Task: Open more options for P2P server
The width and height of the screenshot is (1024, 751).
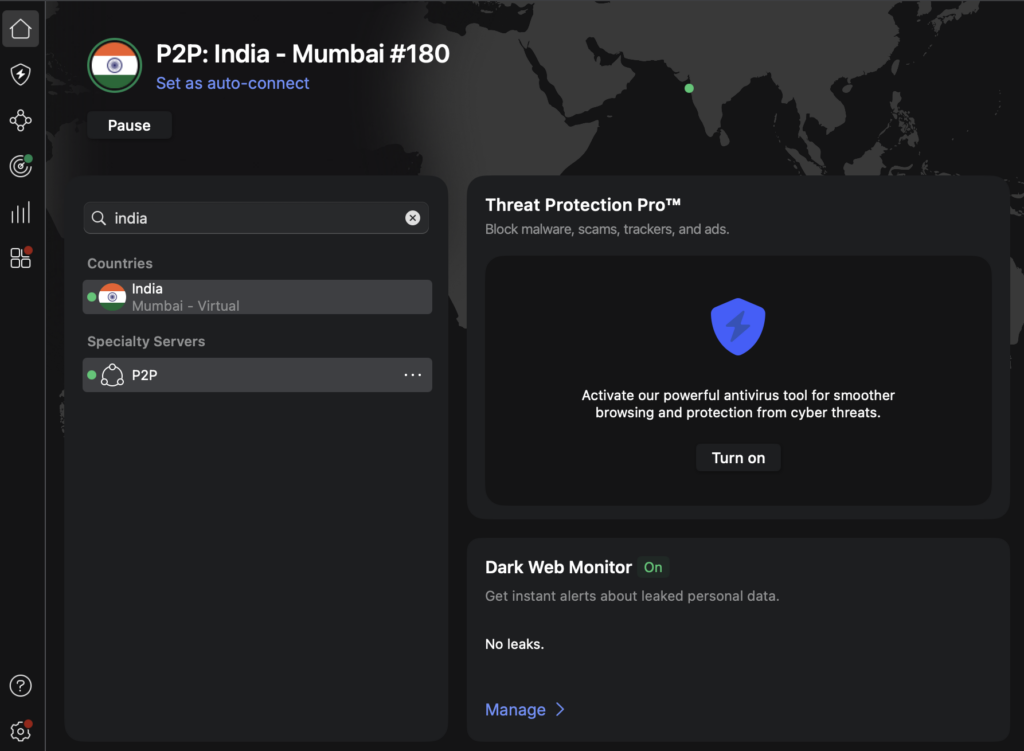Action: (413, 375)
